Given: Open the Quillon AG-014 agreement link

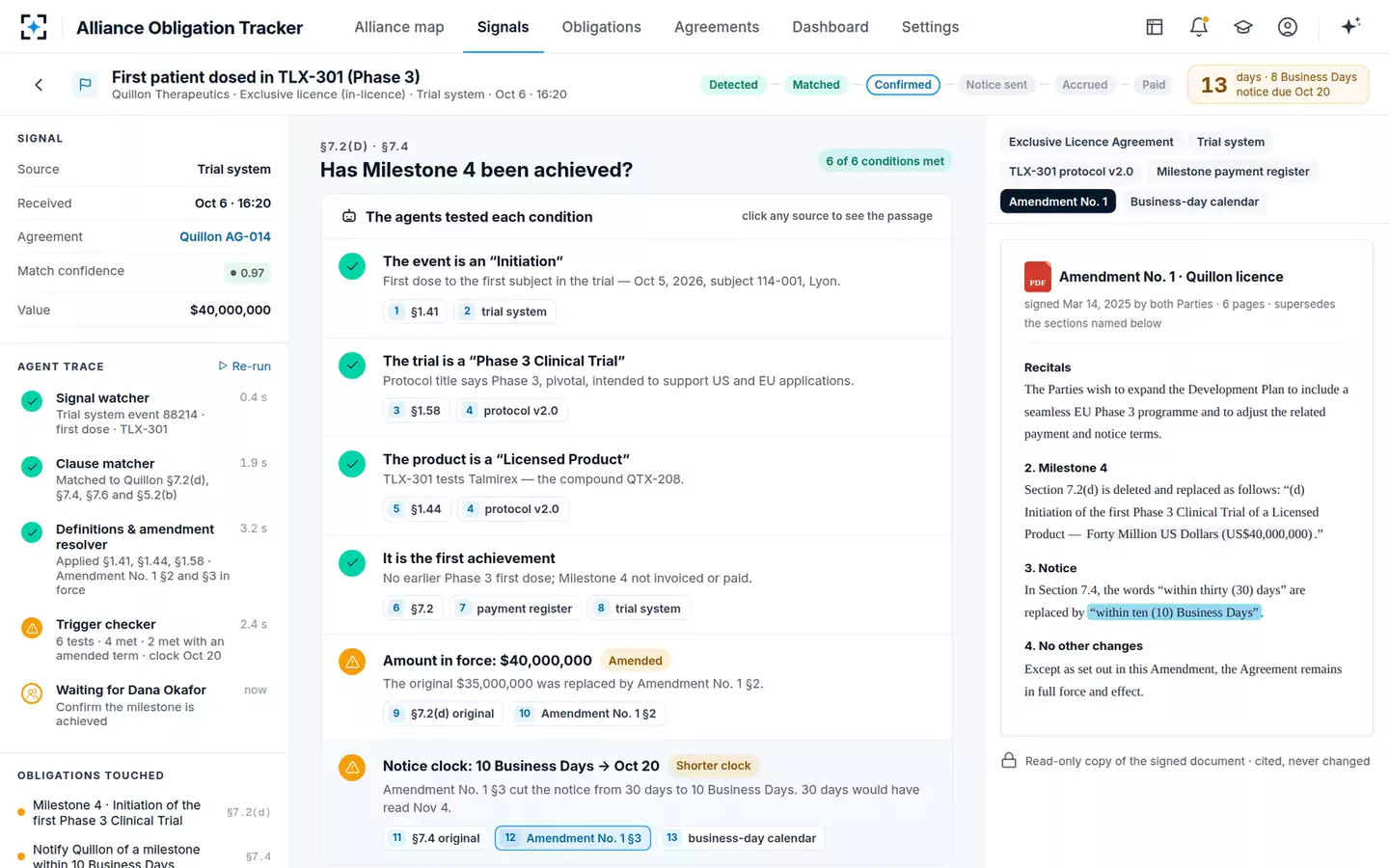Looking at the screenshot, I should tap(225, 237).
